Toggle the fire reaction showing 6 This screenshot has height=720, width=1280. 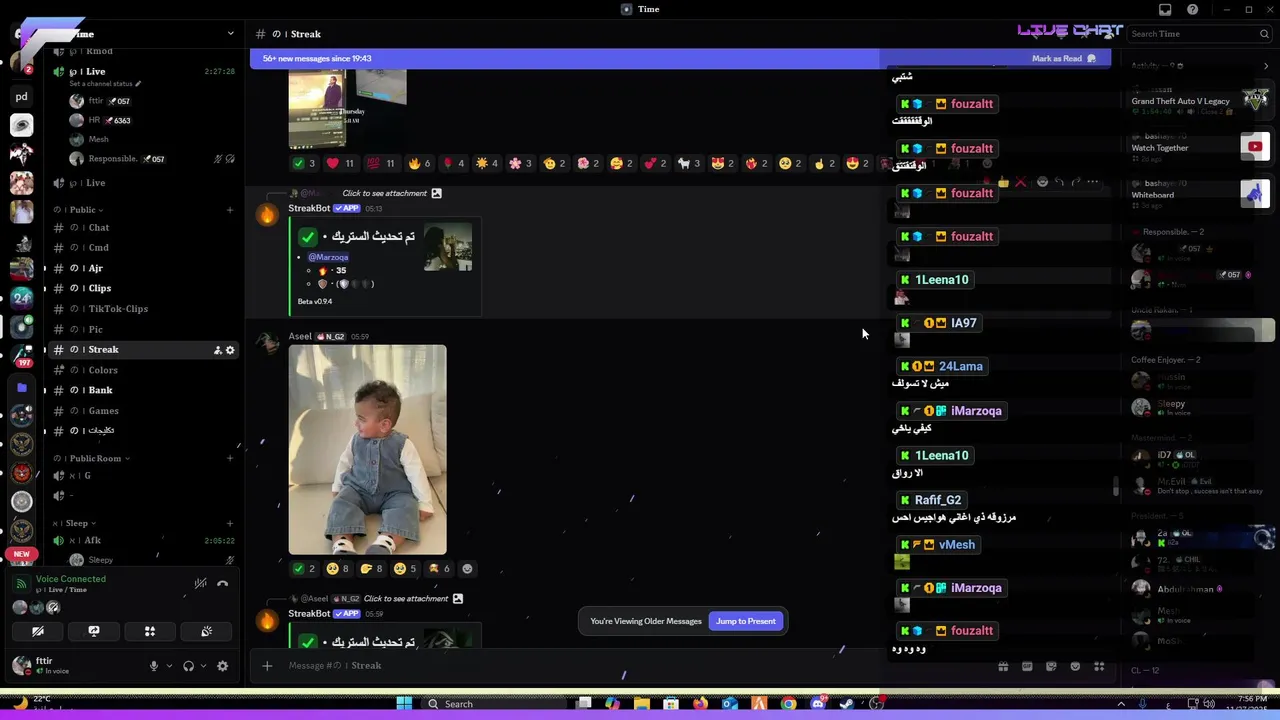click(420, 163)
